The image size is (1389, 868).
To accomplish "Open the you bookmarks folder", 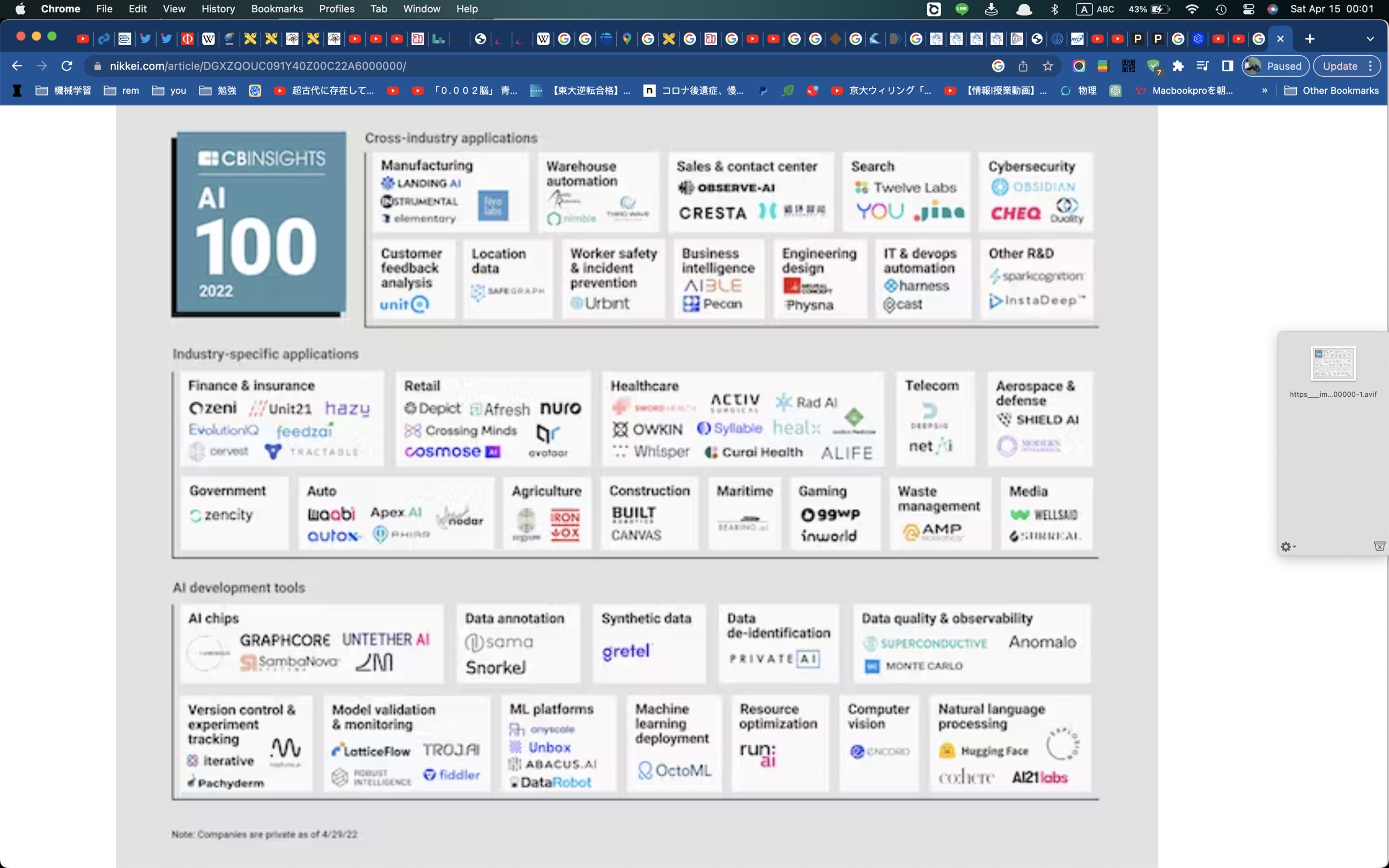I will (169, 90).
